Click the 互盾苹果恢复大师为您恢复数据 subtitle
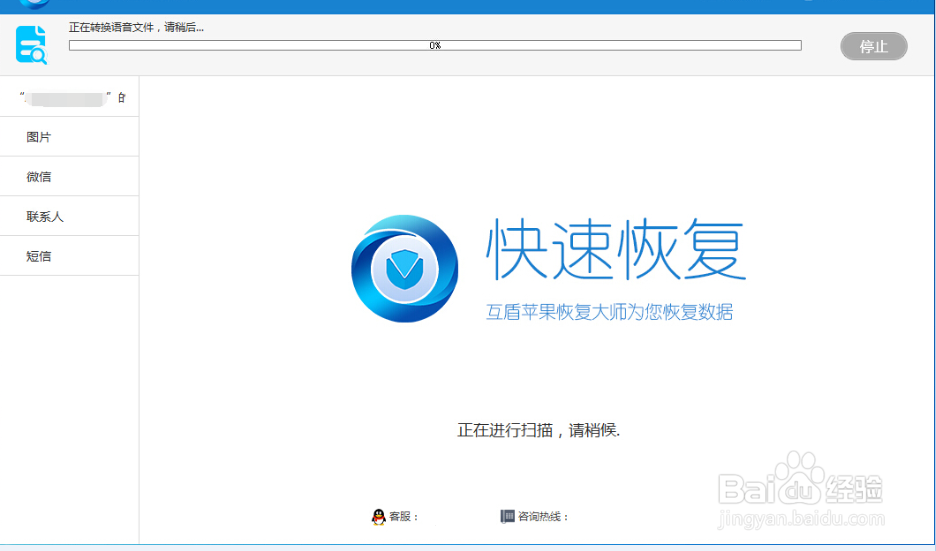 (609, 312)
